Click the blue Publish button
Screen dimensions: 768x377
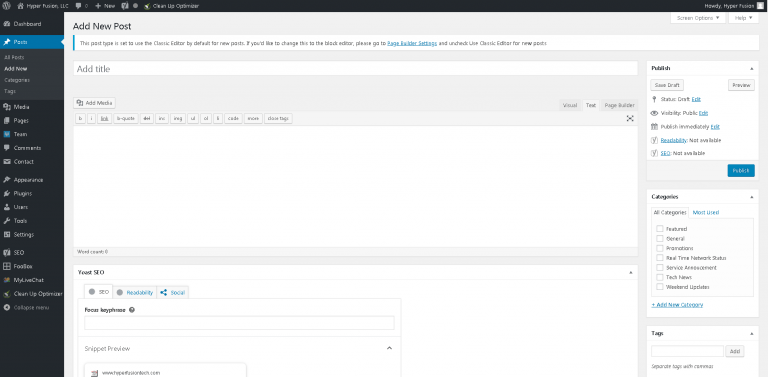pyautogui.click(x=741, y=170)
